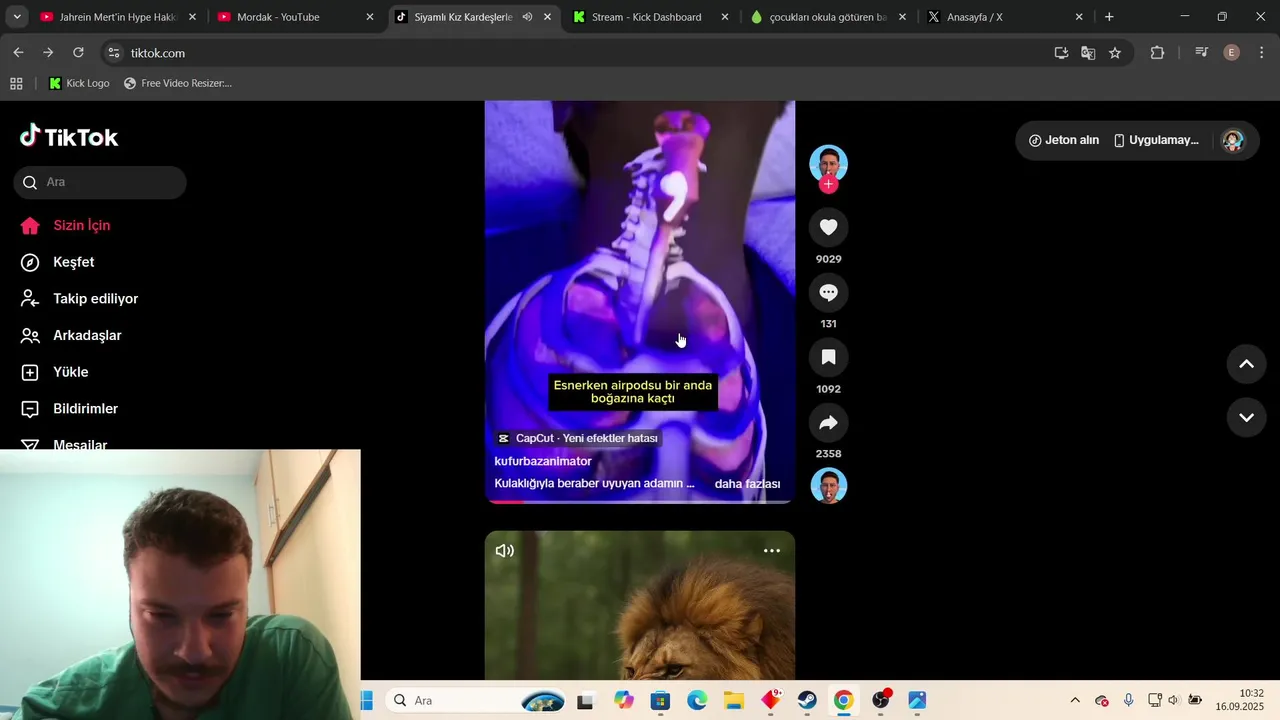Switch to çocukları okula götüren tab

click(x=828, y=17)
